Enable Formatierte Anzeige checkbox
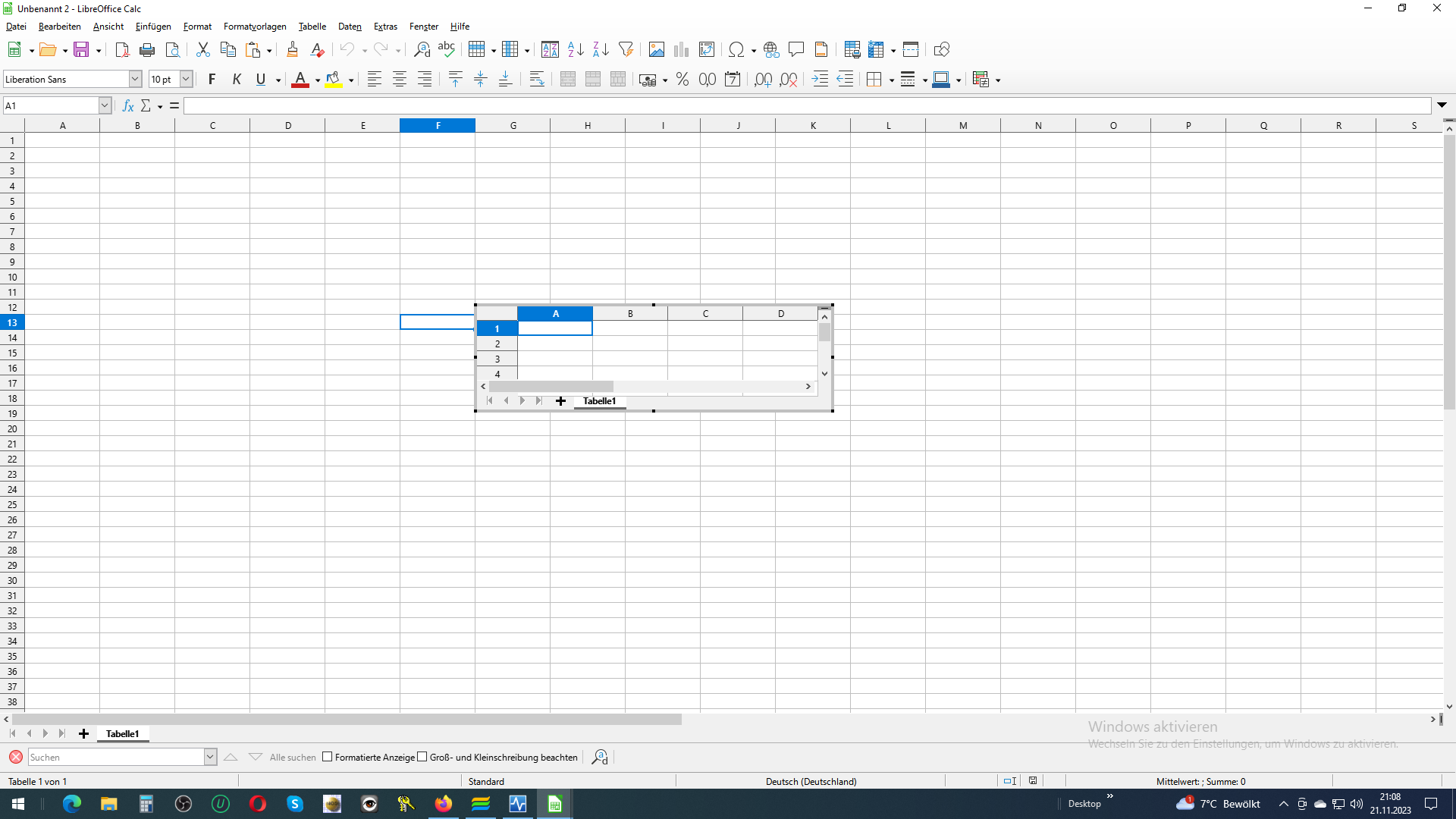Image resolution: width=1456 pixels, height=819 pixels. tap(328, 757)
